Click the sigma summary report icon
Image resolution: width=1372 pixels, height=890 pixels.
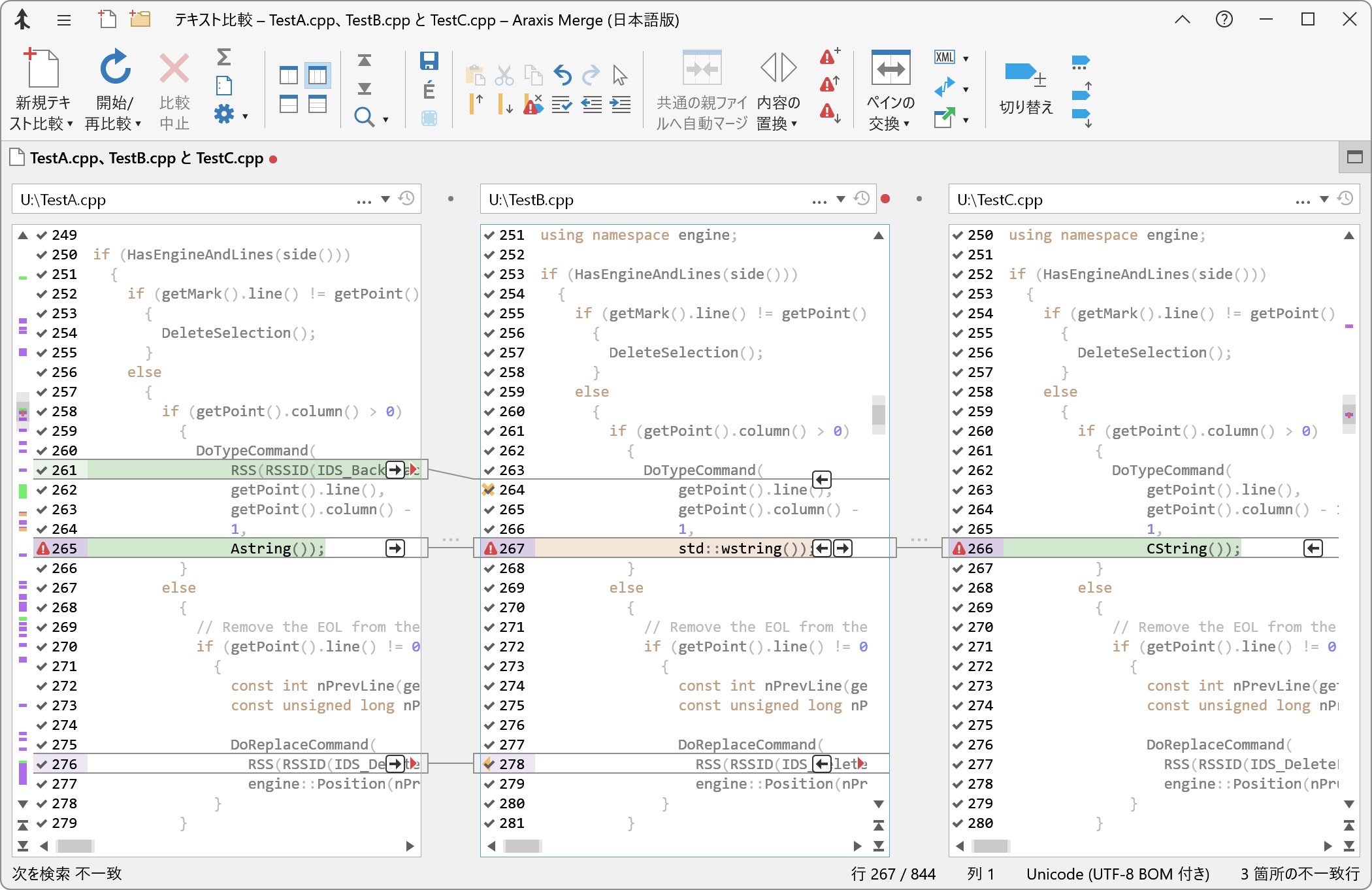(223, 58)
